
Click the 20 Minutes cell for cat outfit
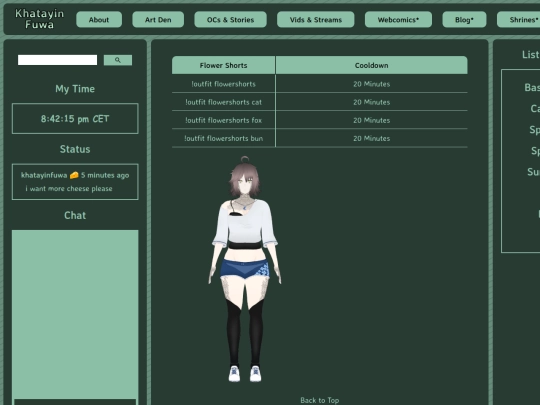pyautogui.click(x=372, y=102)
